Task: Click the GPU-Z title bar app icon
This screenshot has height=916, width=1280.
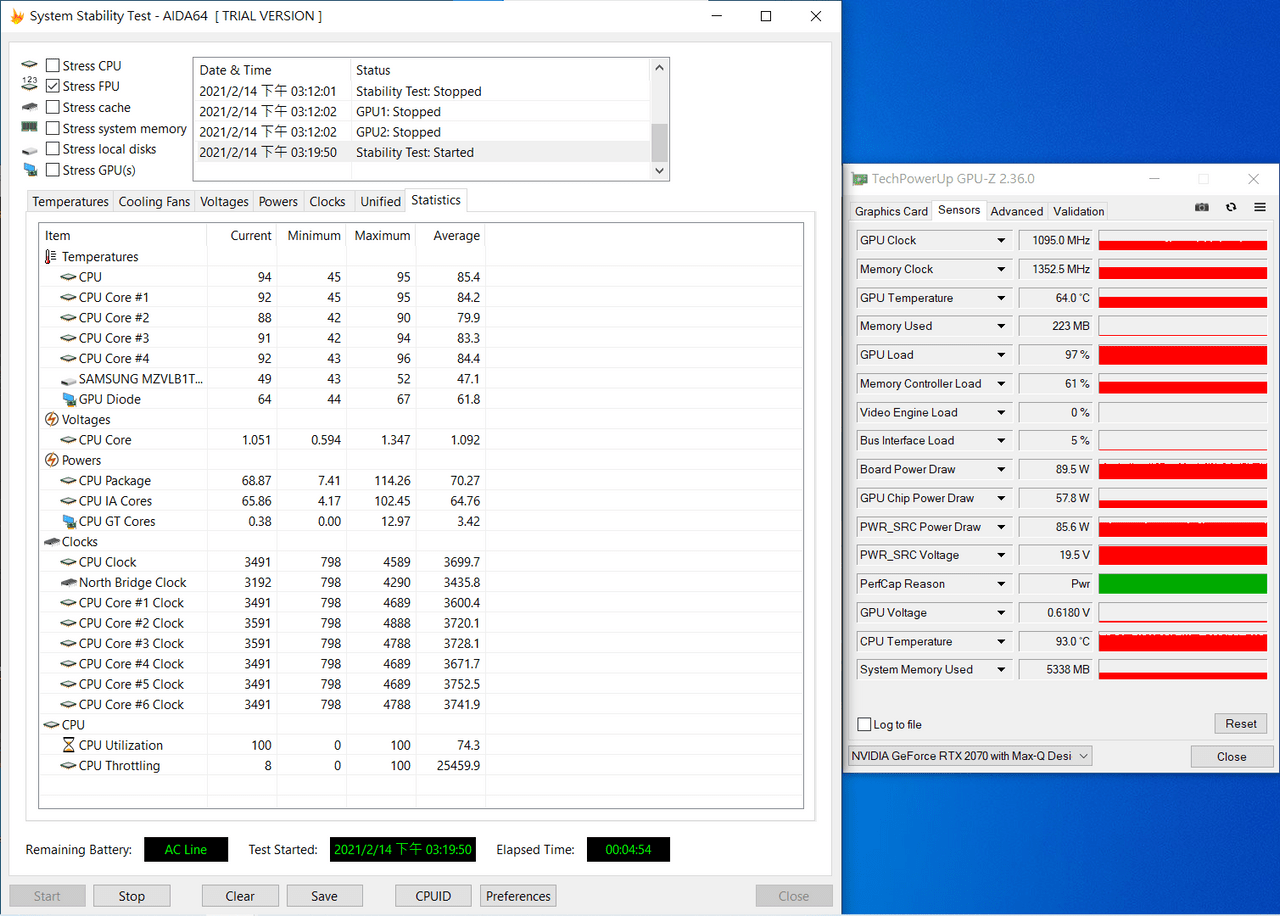Action: [859, 179]
